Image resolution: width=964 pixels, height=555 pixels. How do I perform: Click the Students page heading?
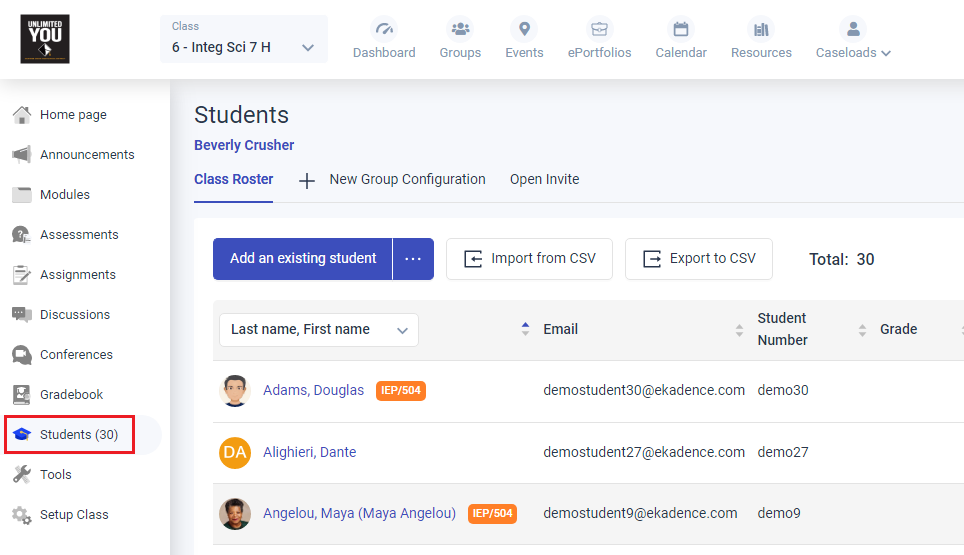point(242,115)
